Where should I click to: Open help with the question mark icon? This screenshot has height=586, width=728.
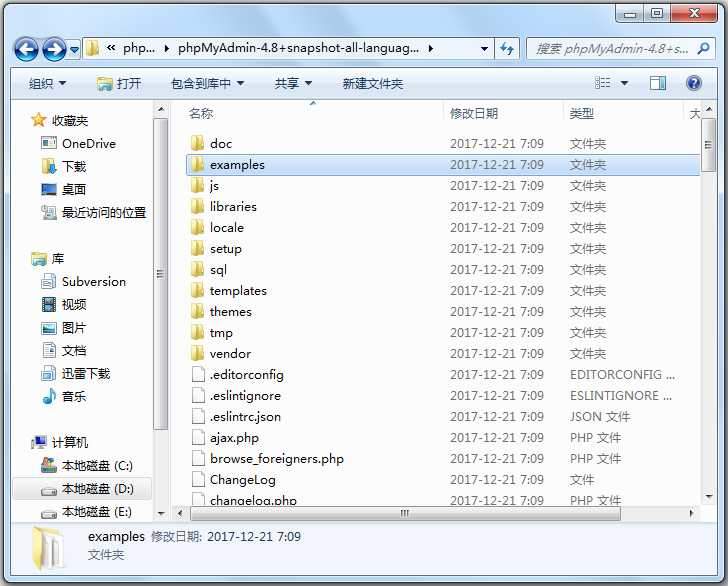pyautogui.click(x=694, y=83)
